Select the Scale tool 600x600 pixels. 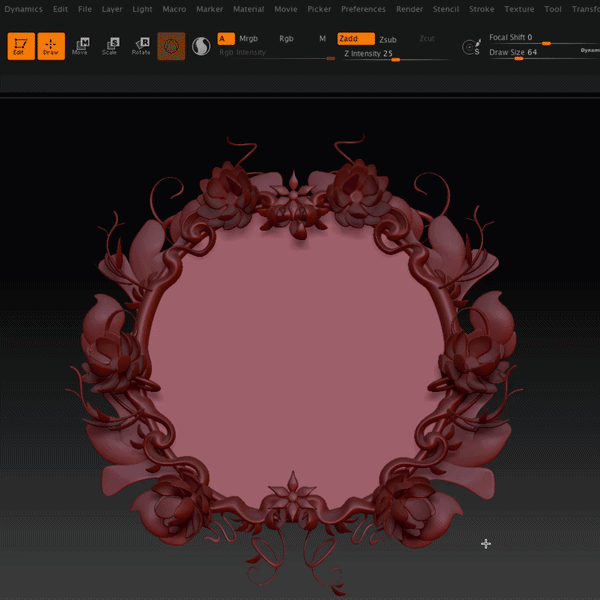pos(110,46)
